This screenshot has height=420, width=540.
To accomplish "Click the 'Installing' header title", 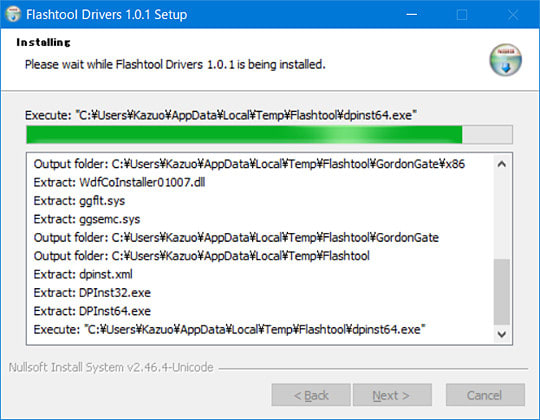I will point(43,42).
